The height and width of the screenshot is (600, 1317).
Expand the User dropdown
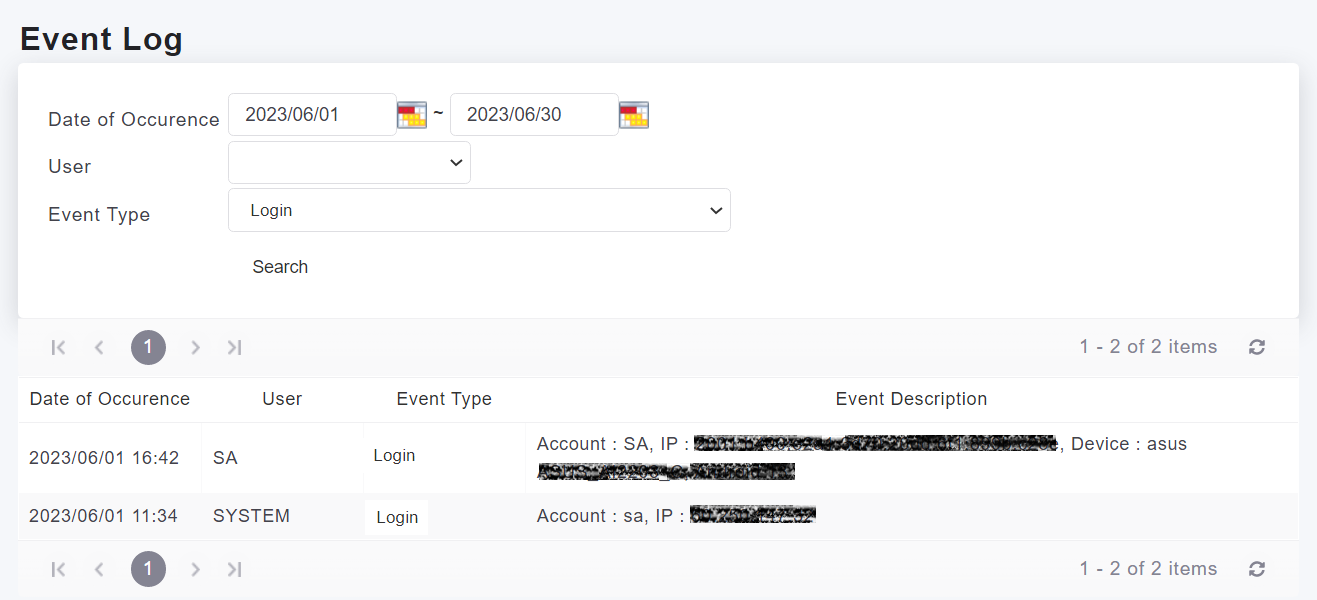[x=349, y=162]
